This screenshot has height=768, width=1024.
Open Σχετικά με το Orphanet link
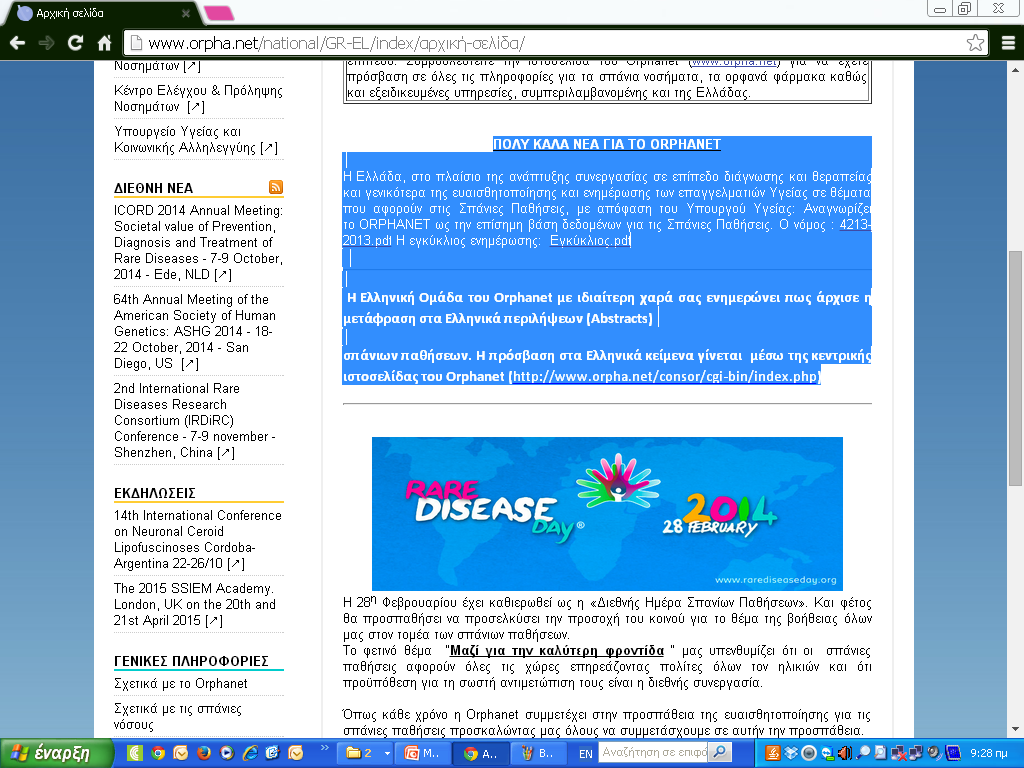tap(181, 683)
